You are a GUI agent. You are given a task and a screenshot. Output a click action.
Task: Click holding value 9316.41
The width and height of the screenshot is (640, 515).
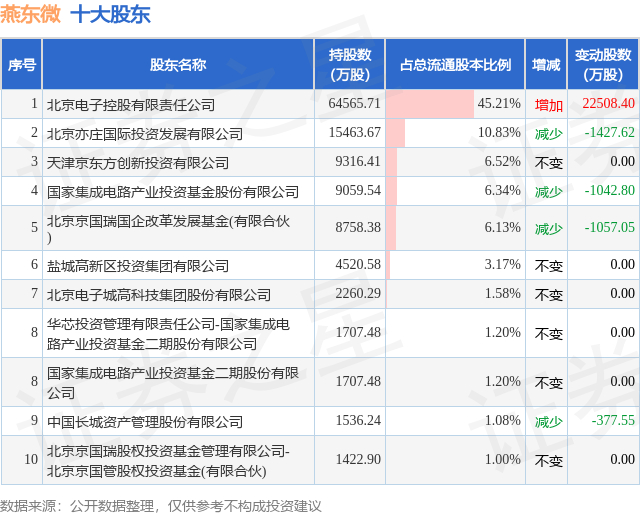358,161
